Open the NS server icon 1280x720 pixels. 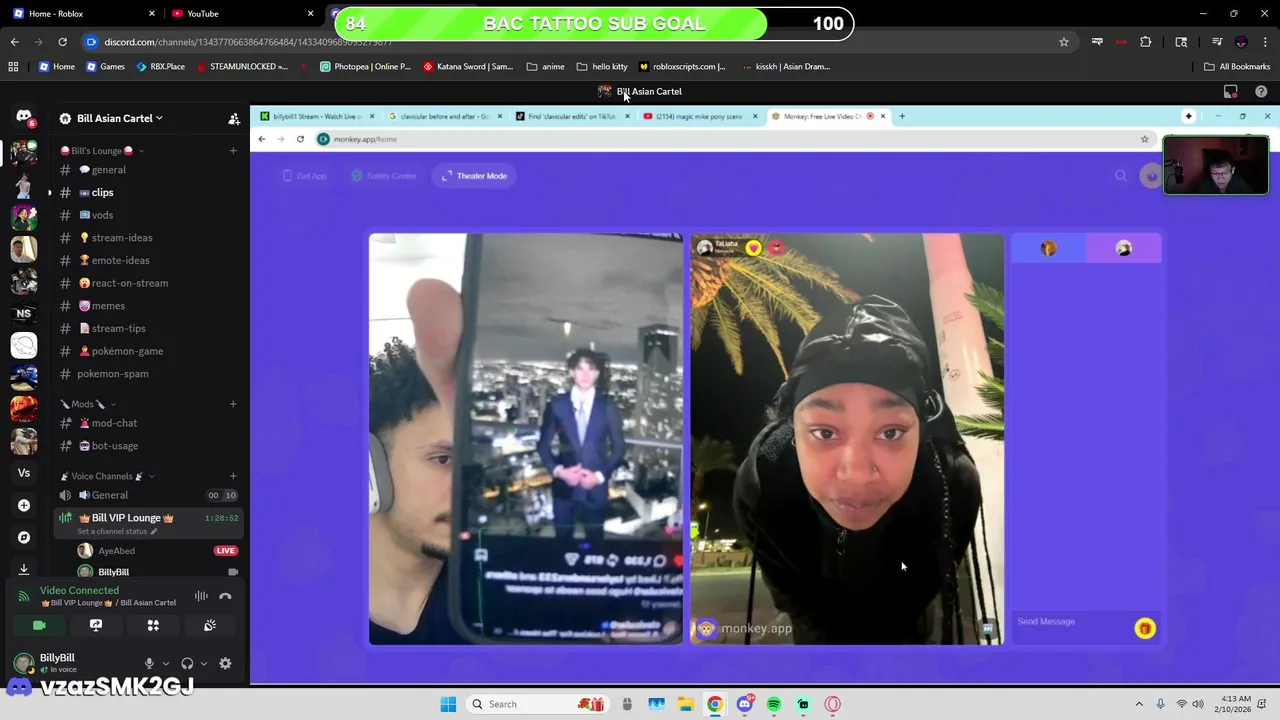tap(24, 313)
